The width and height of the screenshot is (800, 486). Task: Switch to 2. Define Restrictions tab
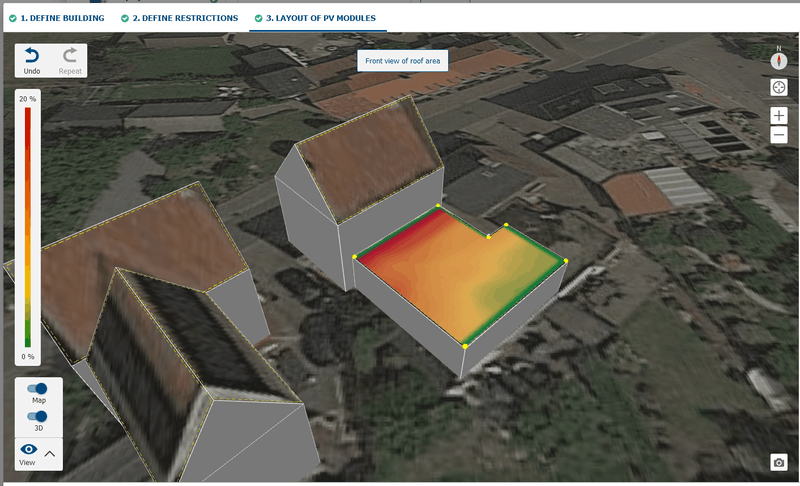pos(180,18)
